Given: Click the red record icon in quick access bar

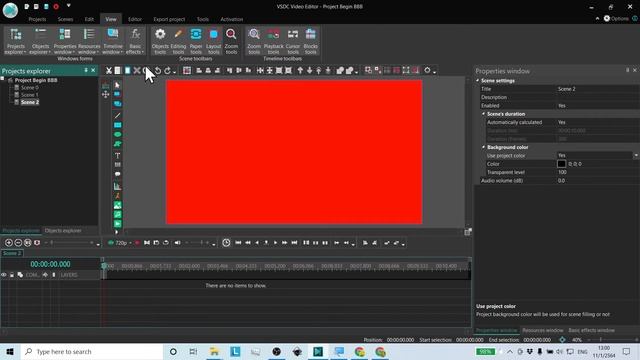Looking at the screenshot, I should [56, 7].
